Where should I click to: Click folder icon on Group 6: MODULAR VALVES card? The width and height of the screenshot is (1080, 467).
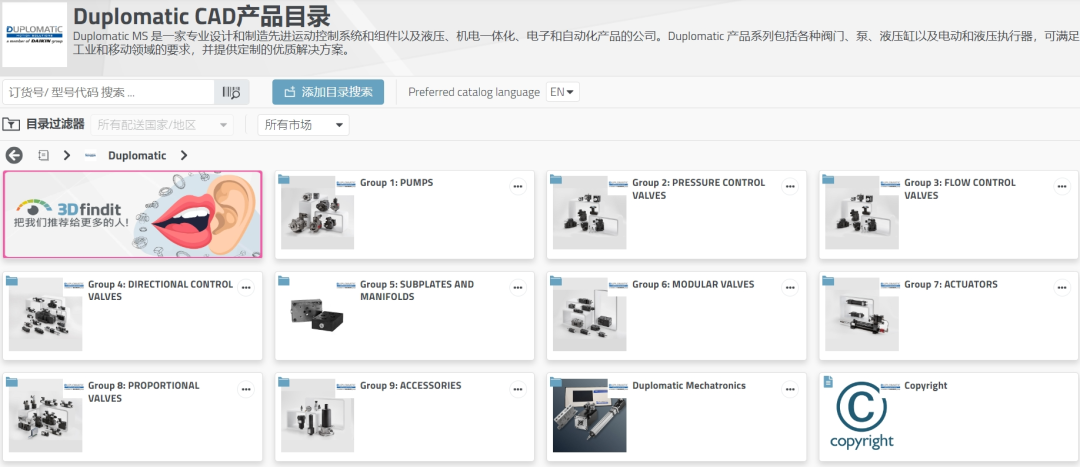click(x=555, y=280)
